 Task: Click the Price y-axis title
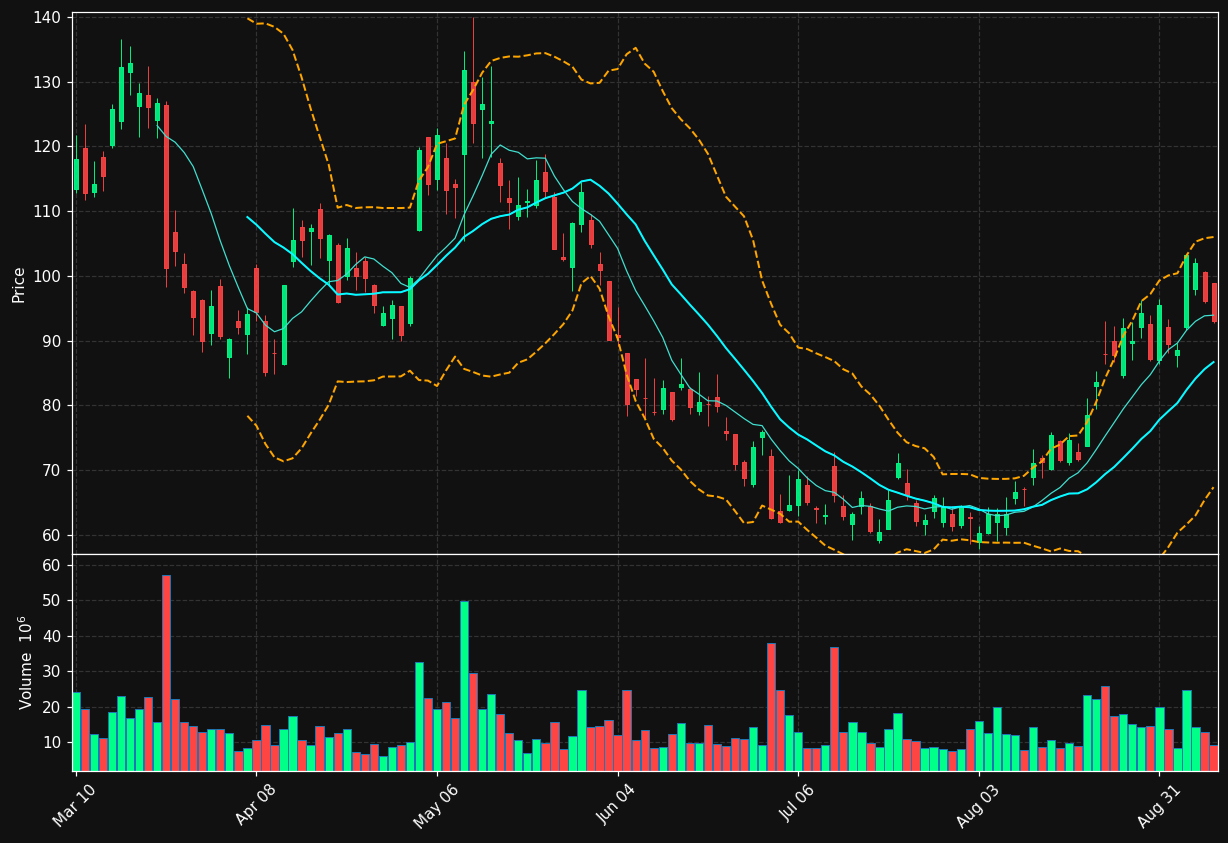[19, 284]
